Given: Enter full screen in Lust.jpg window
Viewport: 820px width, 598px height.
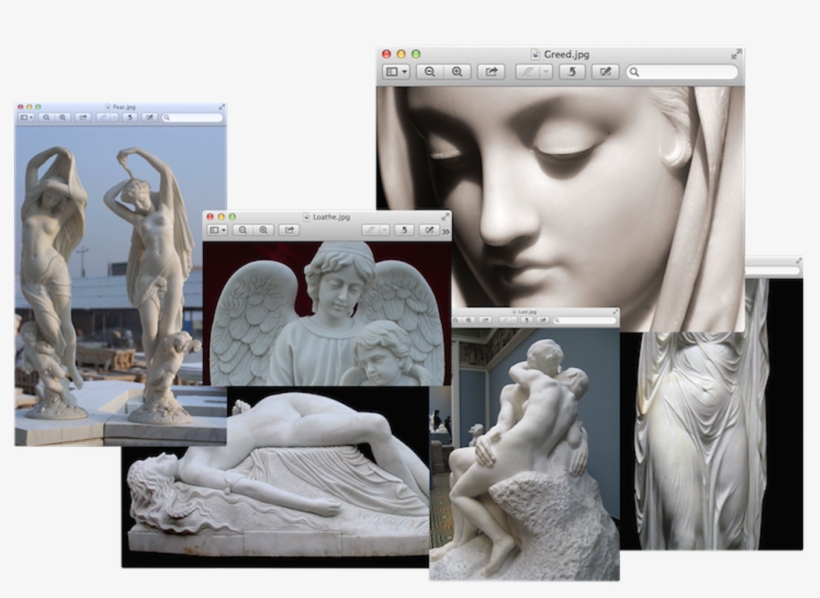Looking at the screenshot, I should pos(615,312).
